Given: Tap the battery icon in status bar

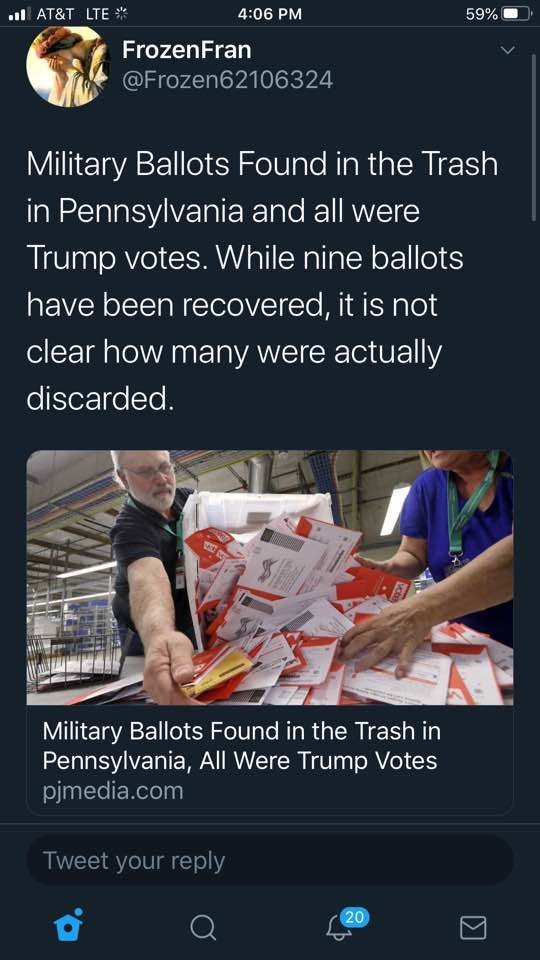Looking at the screenshot, I should [x=517, y=13].
